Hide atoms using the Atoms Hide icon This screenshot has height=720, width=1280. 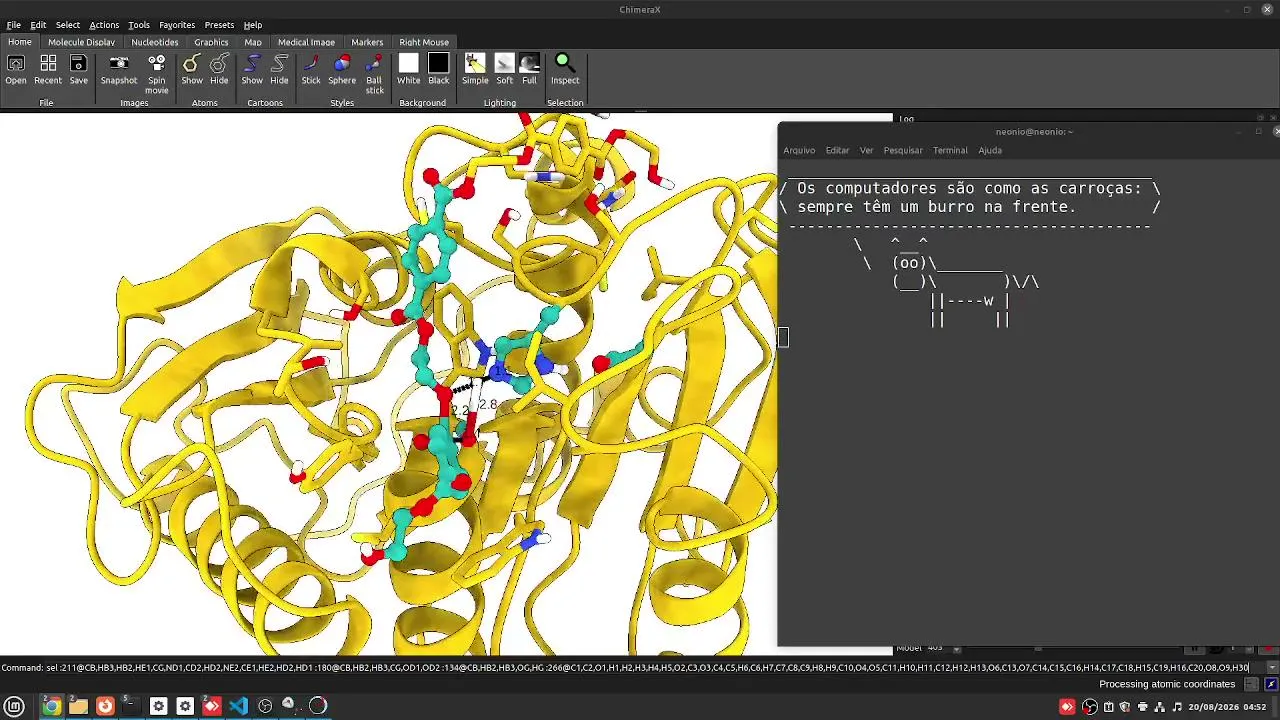[x=219, y=63]
